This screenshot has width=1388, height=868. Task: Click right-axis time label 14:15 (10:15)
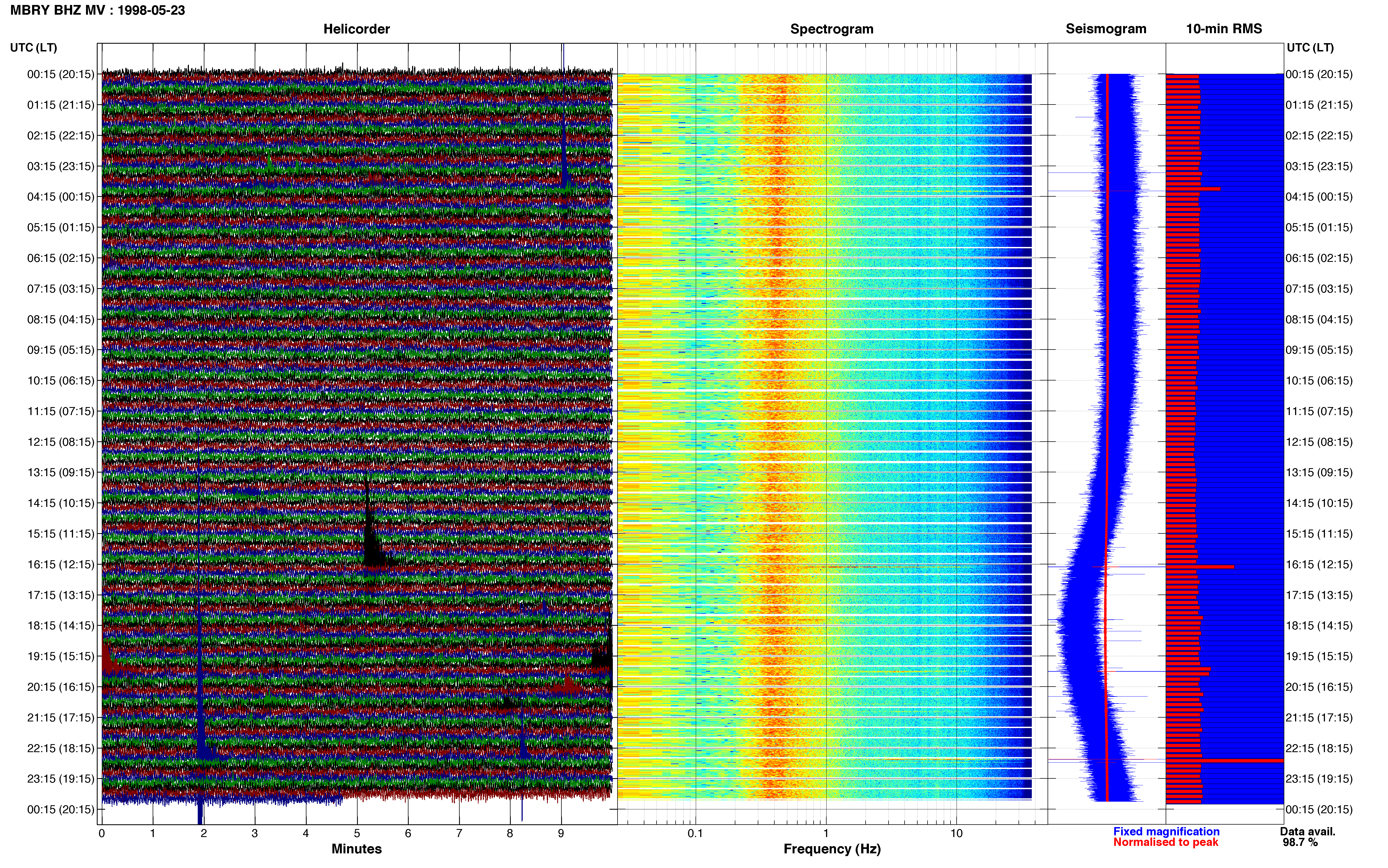(x=1319, y=504)
